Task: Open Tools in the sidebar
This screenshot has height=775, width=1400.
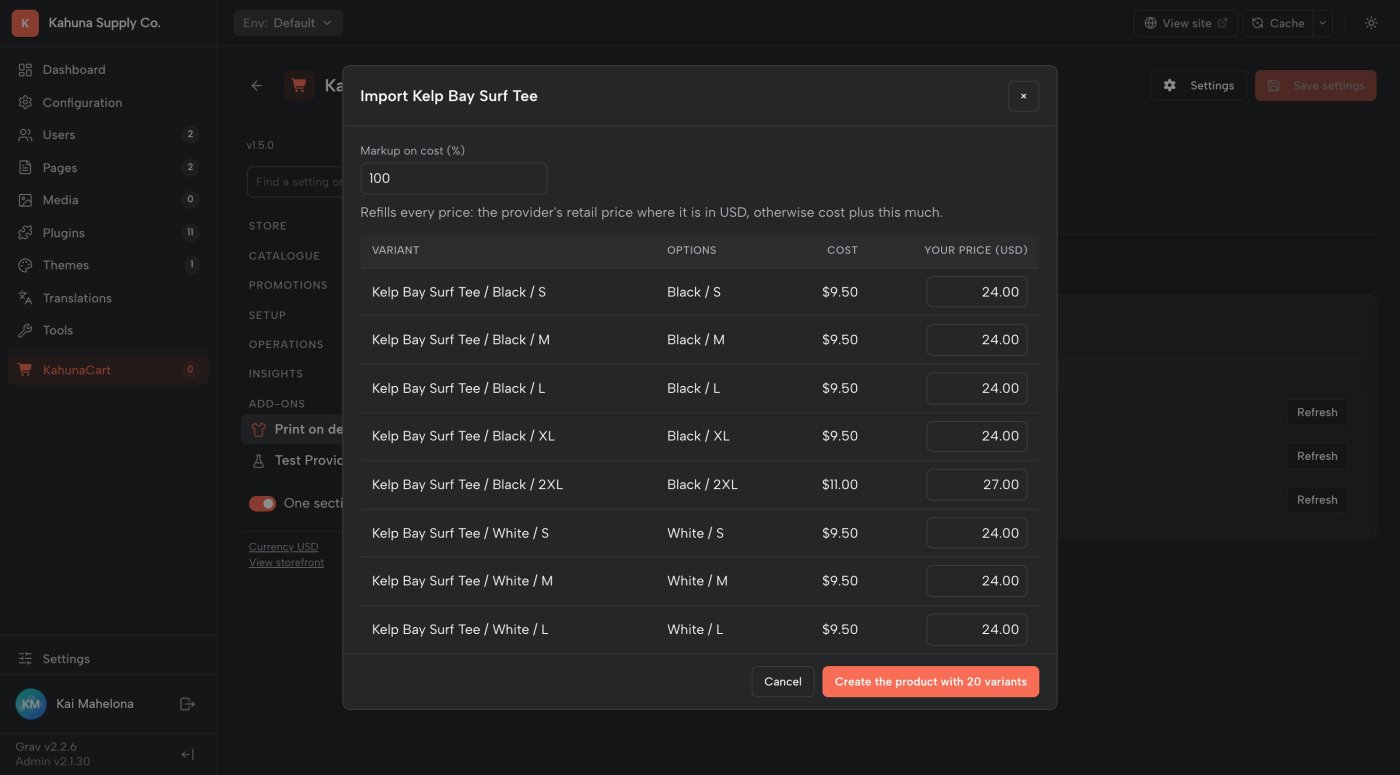Action: pyautogui.click(x=108, y=330)
